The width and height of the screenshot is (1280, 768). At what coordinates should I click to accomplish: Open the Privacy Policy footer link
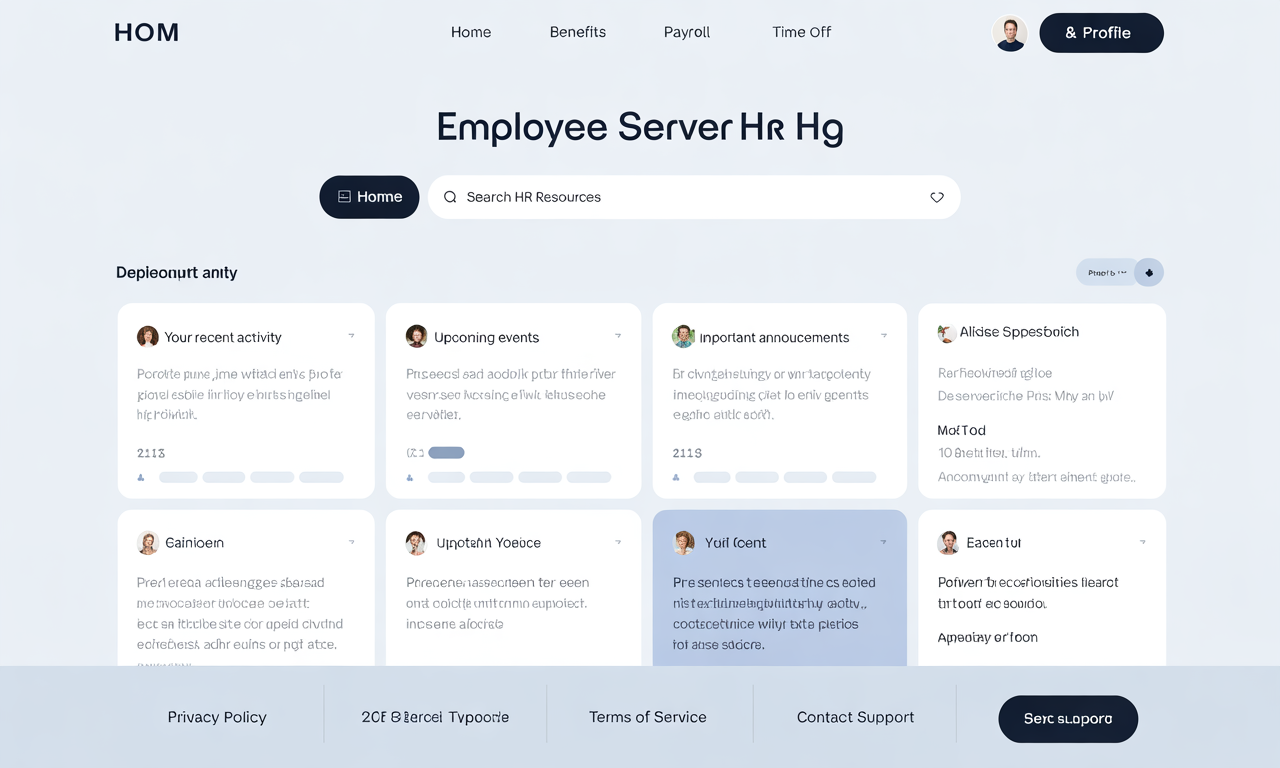217,717
